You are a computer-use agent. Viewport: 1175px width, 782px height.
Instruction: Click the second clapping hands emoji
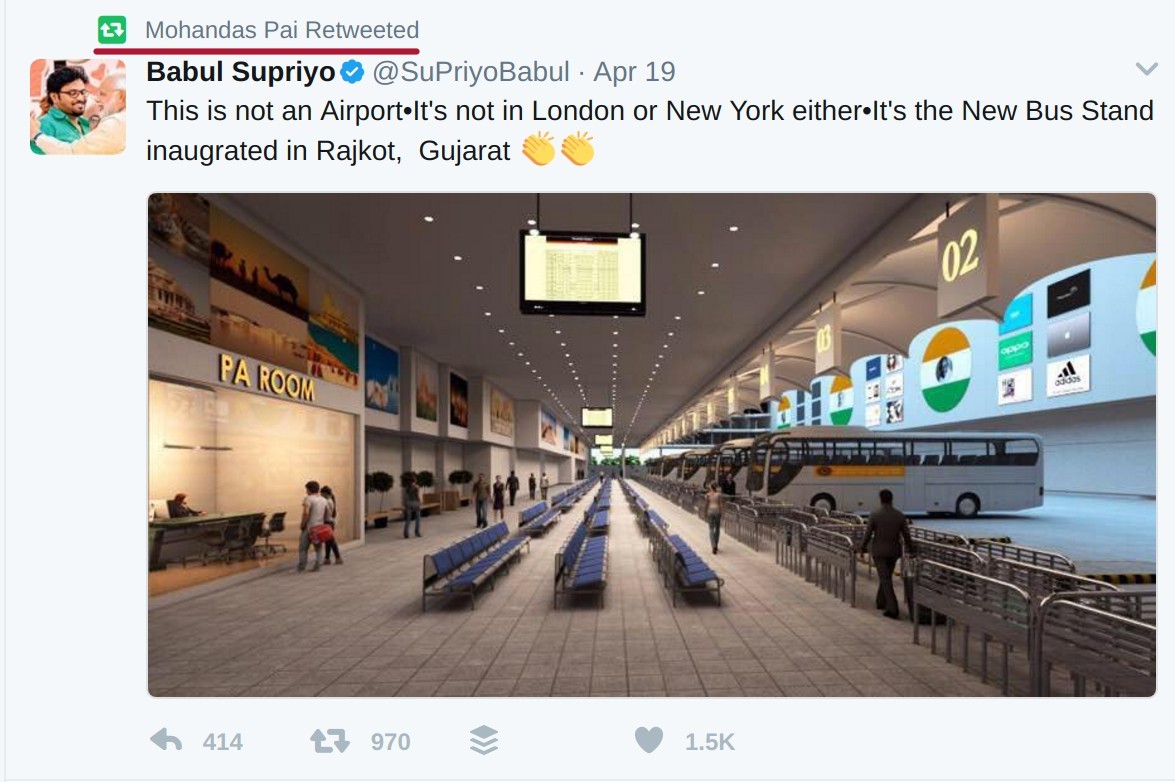(x=577, y=150)
